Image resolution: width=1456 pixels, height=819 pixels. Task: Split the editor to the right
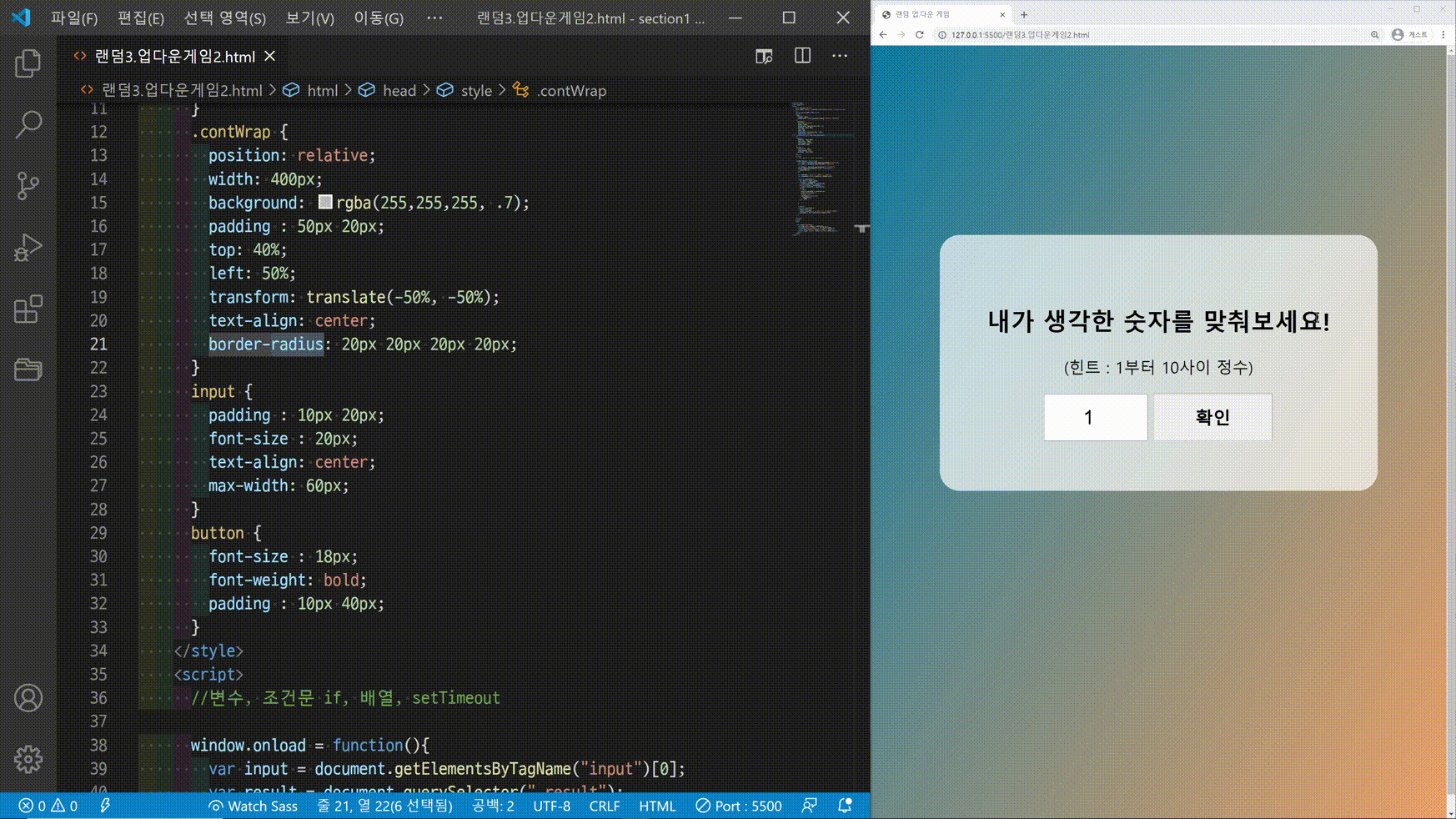pyautogui.click(x=802, y=56)
